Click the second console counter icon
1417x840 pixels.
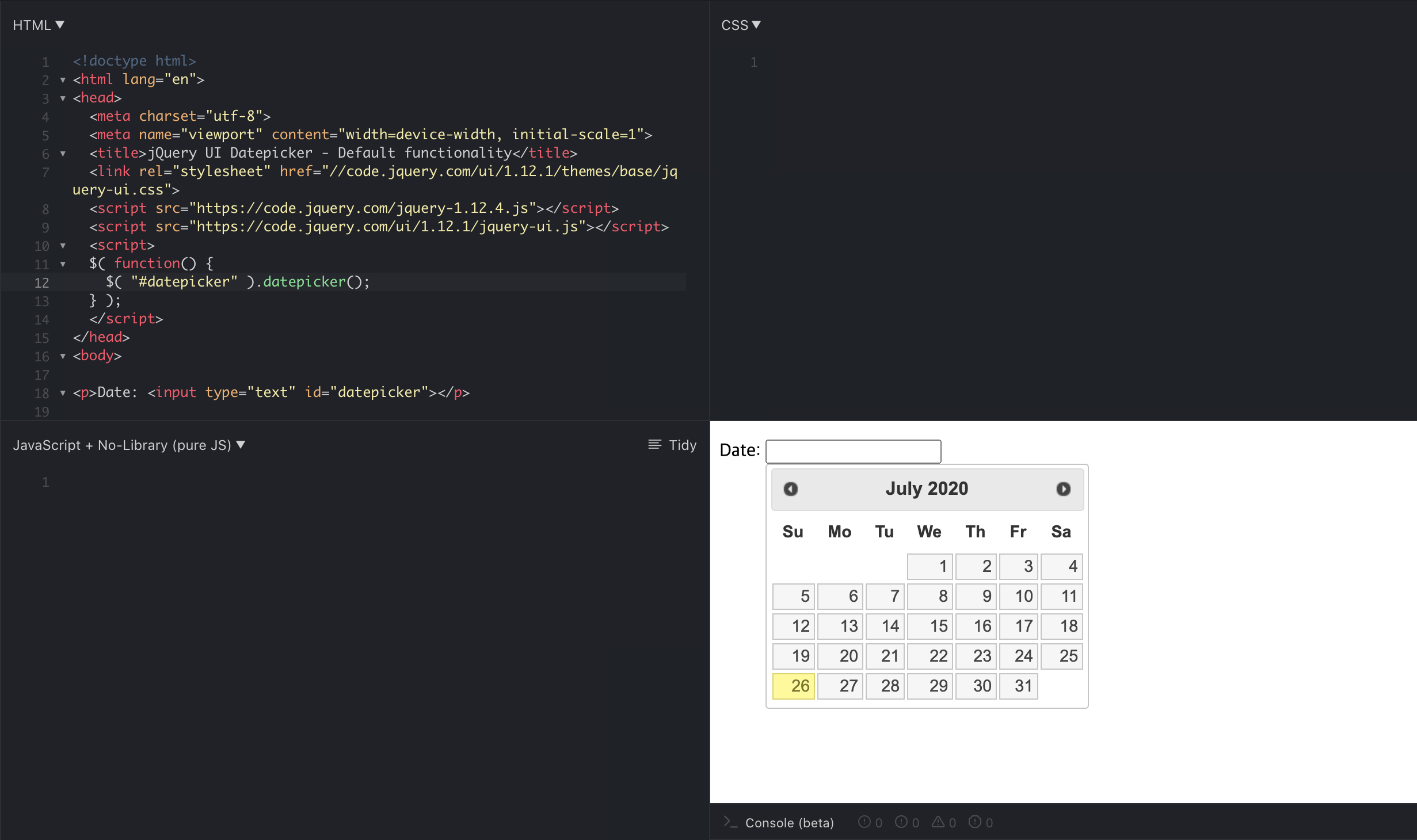(901, 822)
